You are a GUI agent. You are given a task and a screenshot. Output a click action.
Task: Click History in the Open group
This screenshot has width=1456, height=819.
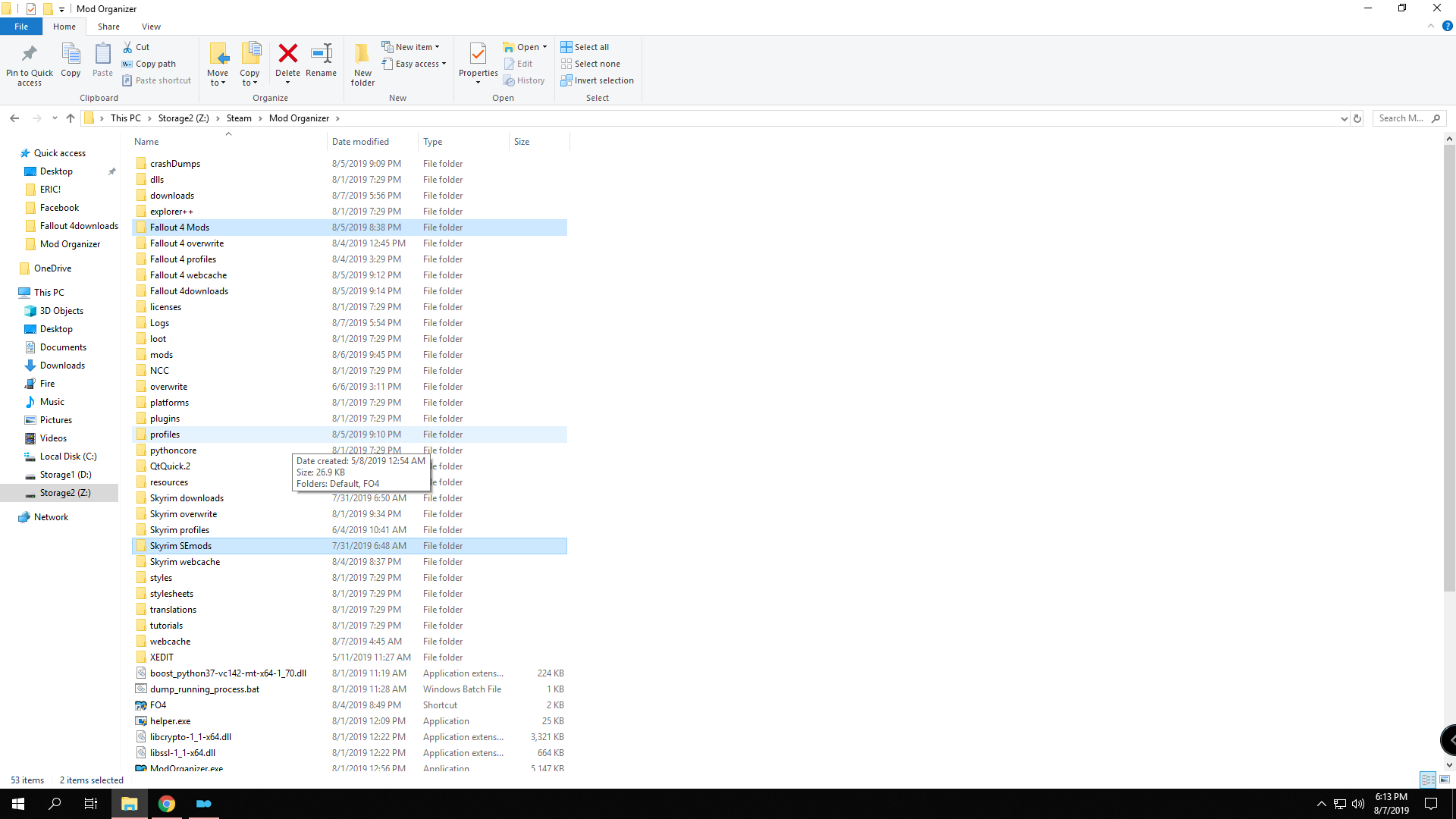524,80
